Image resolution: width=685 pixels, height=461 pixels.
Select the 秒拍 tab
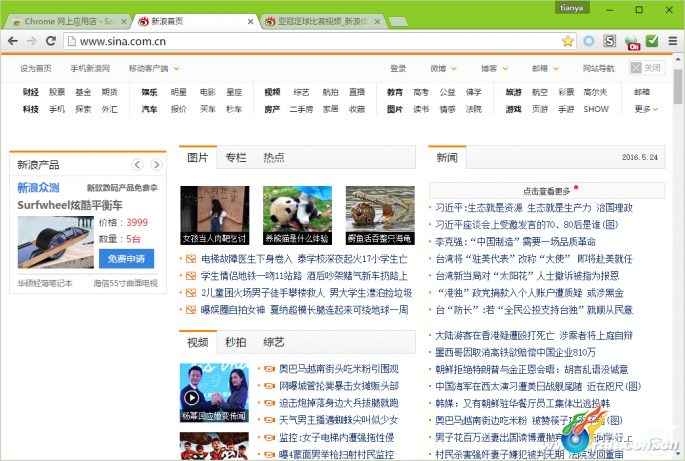(236, 343)
